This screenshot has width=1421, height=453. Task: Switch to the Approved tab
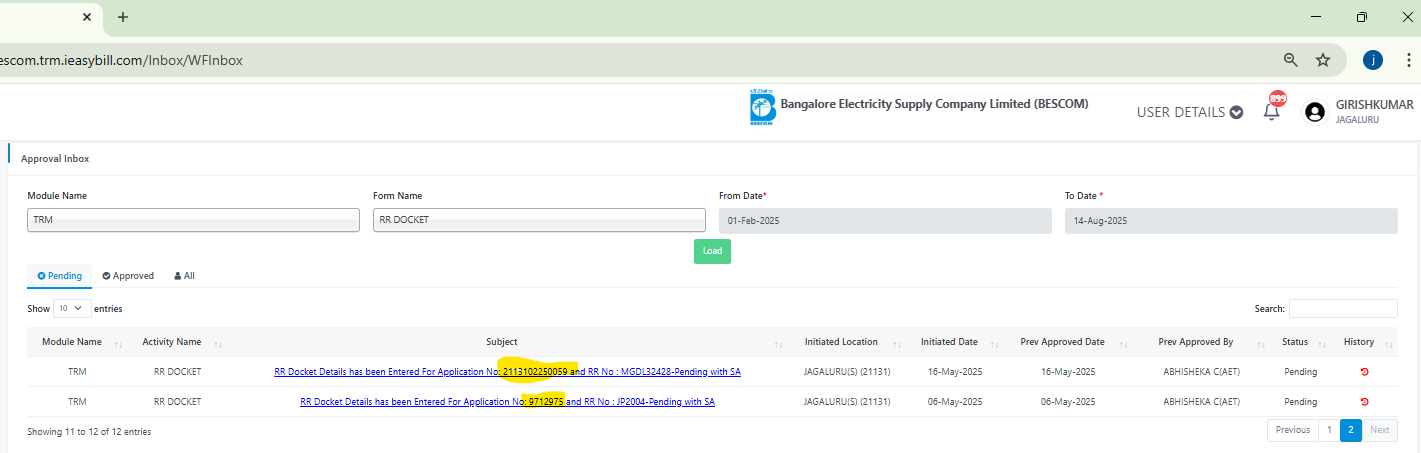click(x=128, y=275)
